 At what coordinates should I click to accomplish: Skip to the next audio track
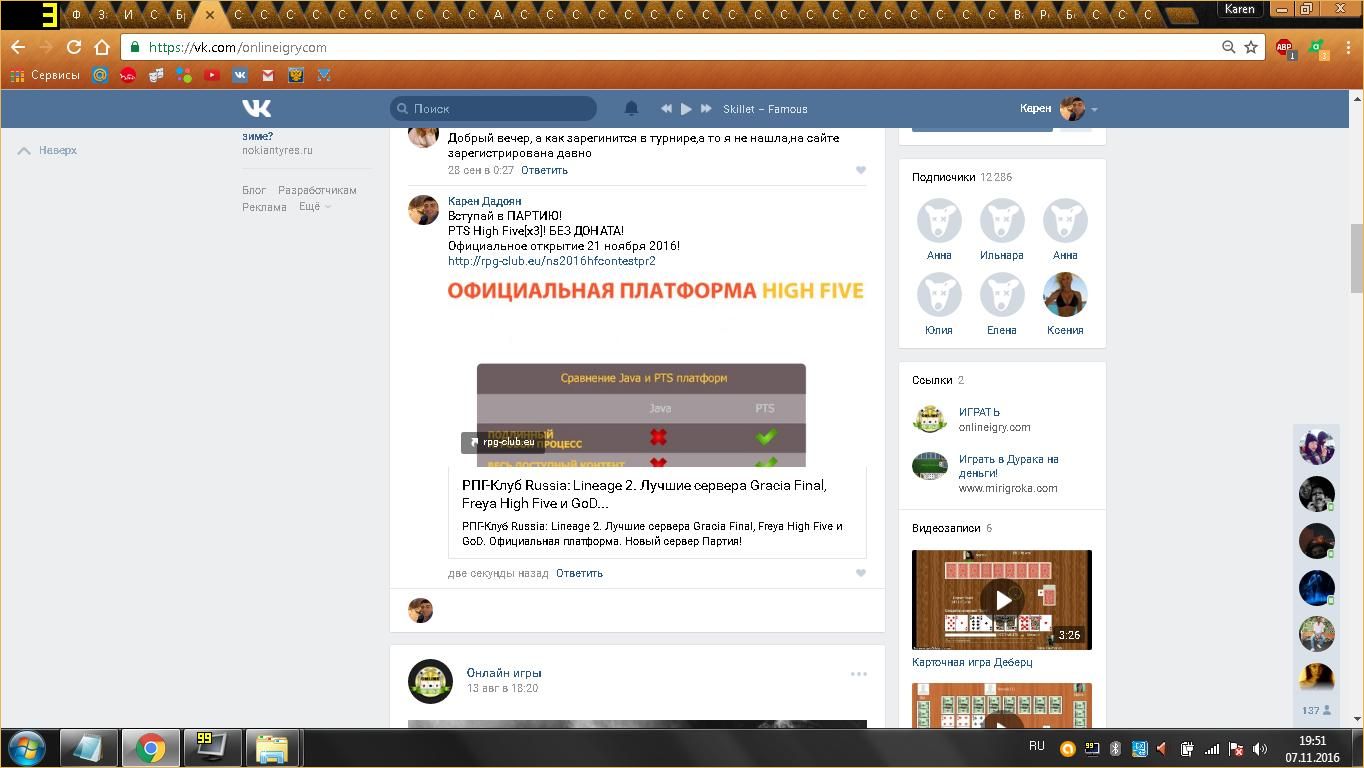click(706, 108)
